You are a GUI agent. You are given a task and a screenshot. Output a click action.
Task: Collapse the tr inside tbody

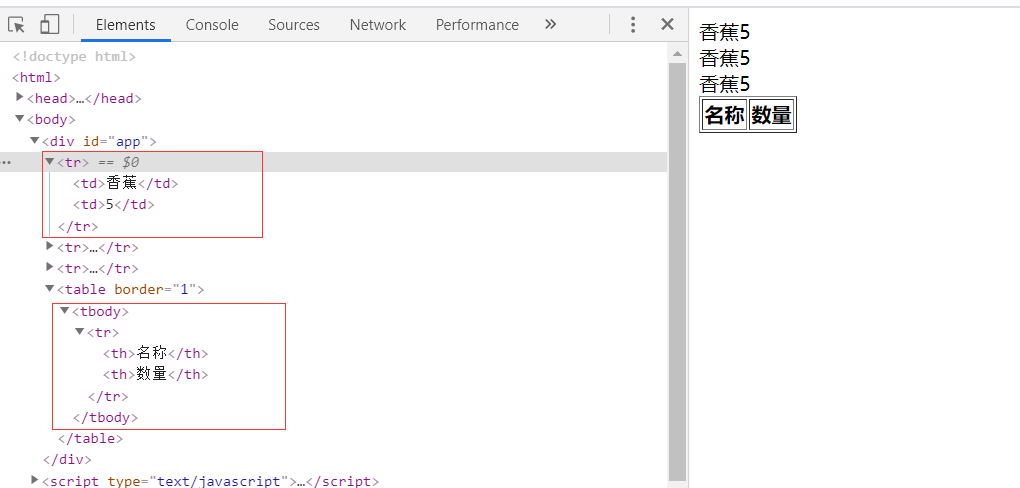click(79, 331)
